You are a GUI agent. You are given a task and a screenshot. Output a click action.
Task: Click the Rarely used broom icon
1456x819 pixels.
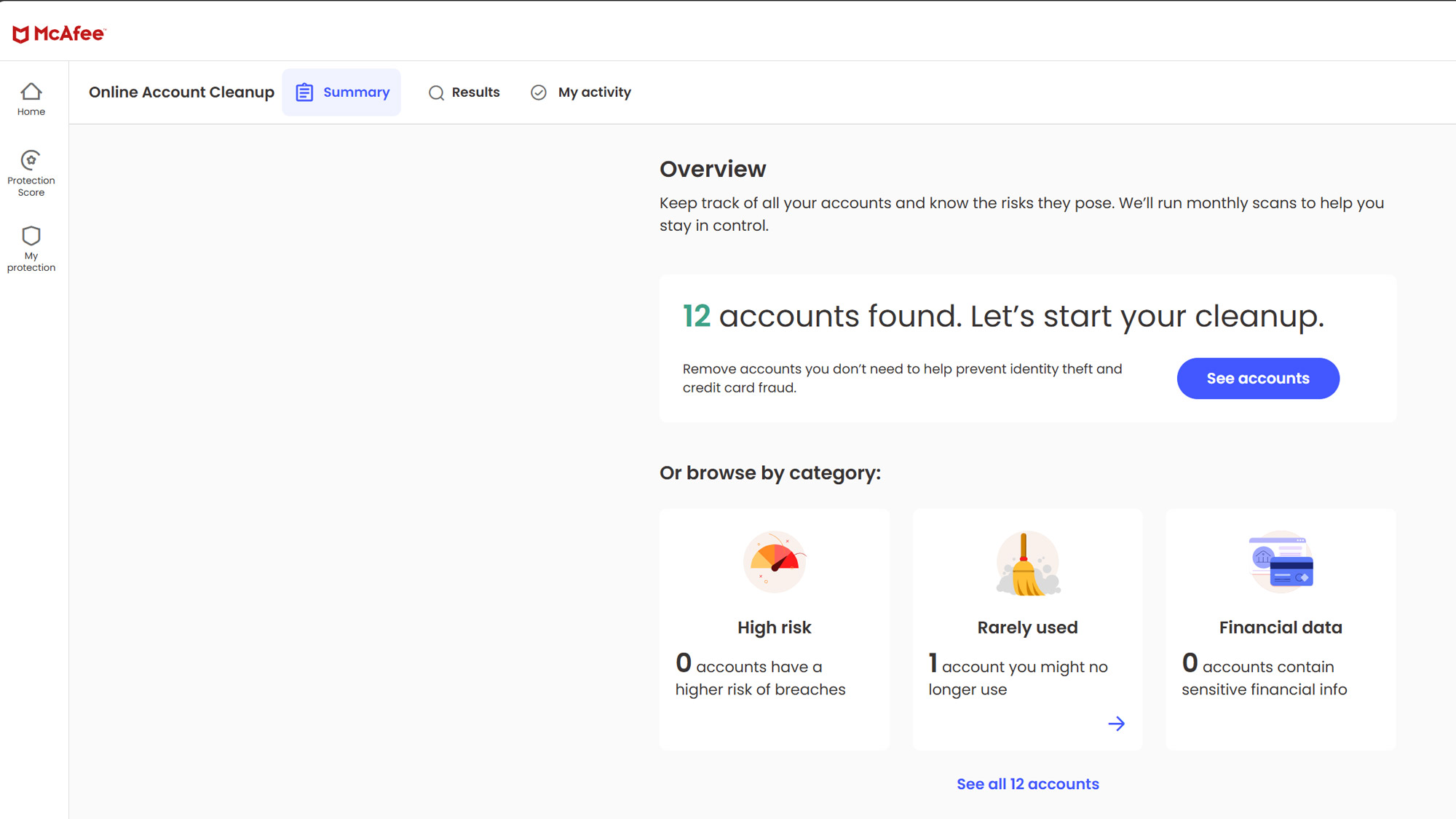click(1027, 563)
